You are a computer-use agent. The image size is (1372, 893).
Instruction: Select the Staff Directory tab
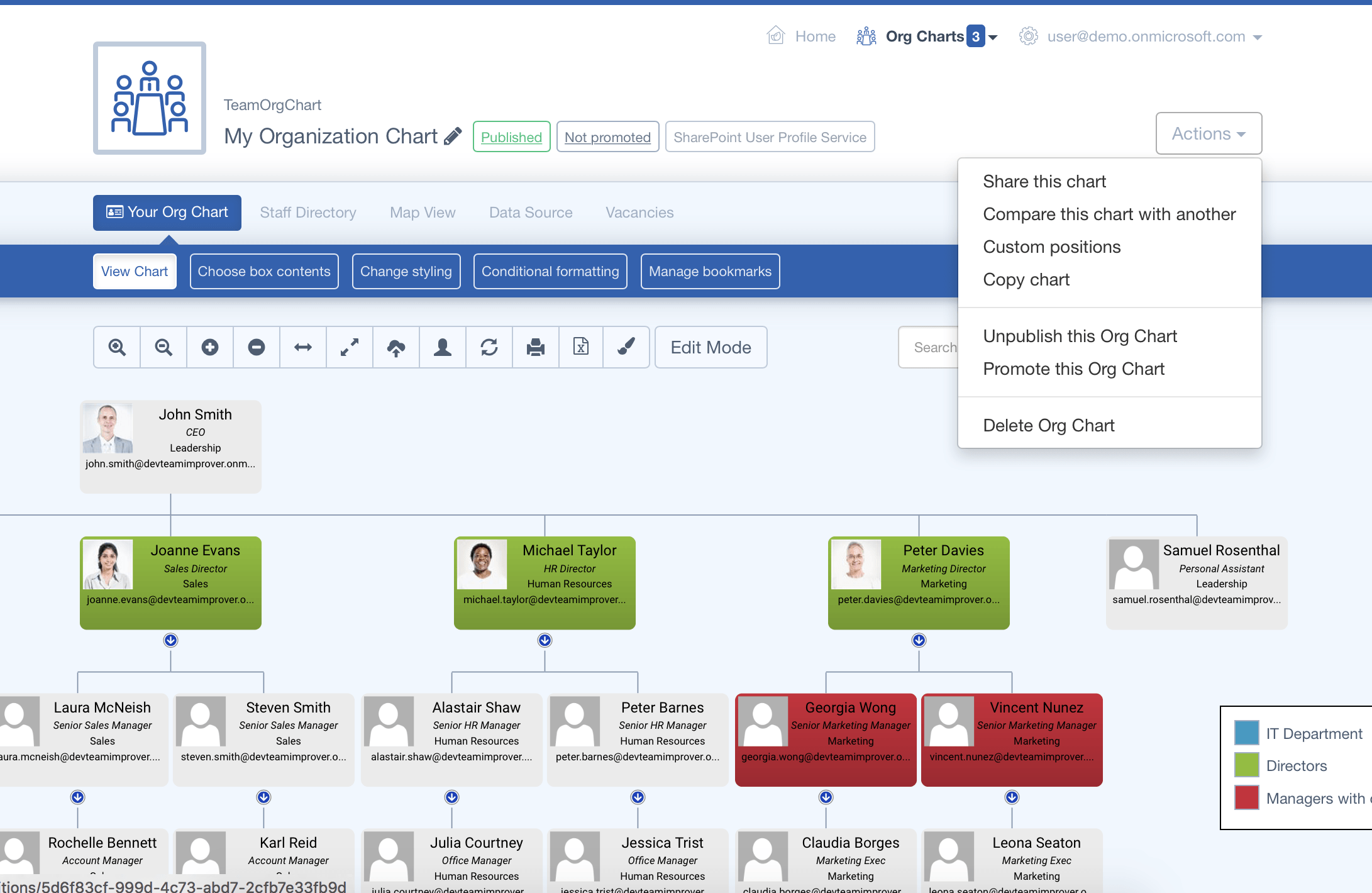pos(308,212)
